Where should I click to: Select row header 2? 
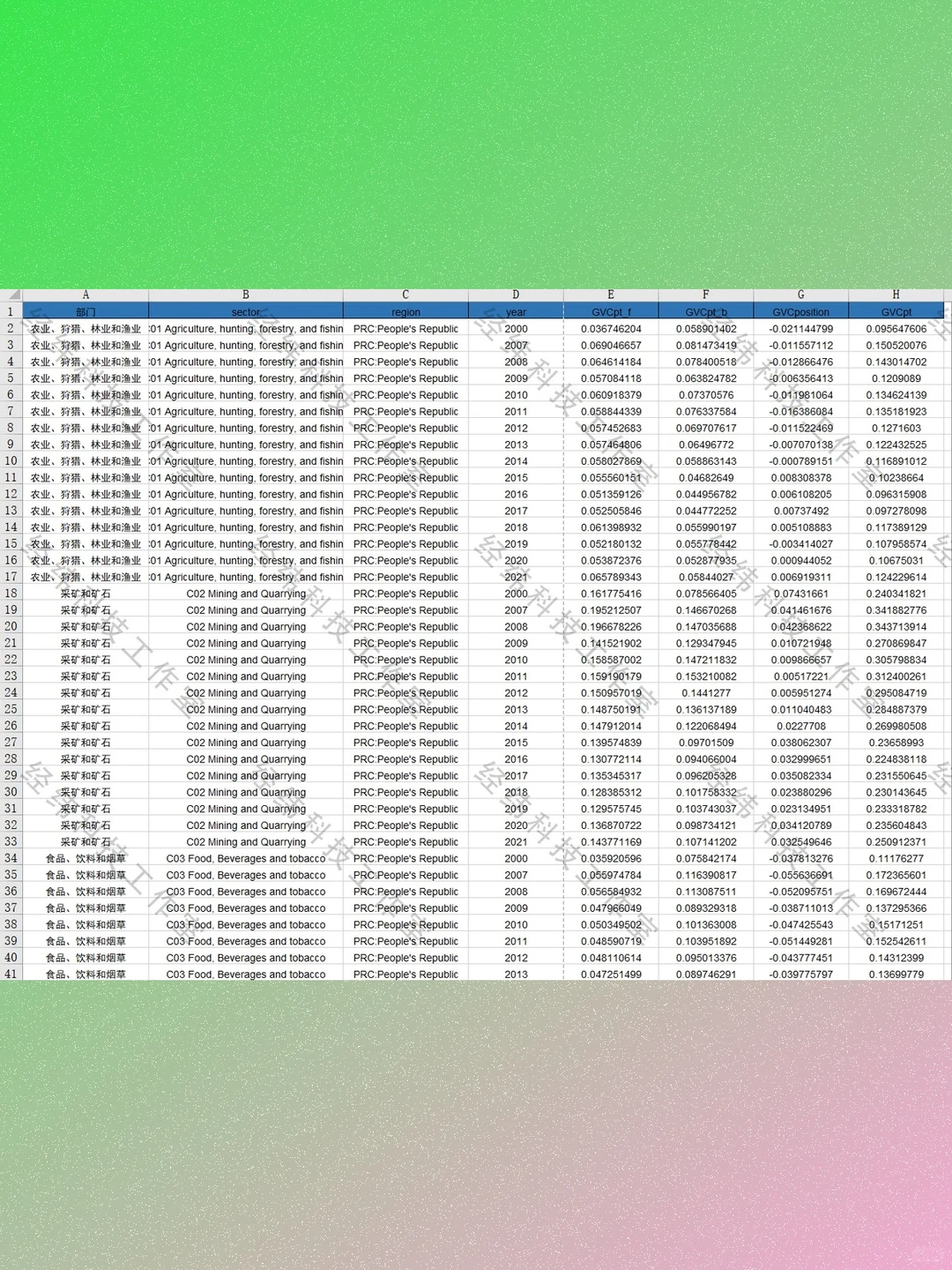[x=11, y=328]
